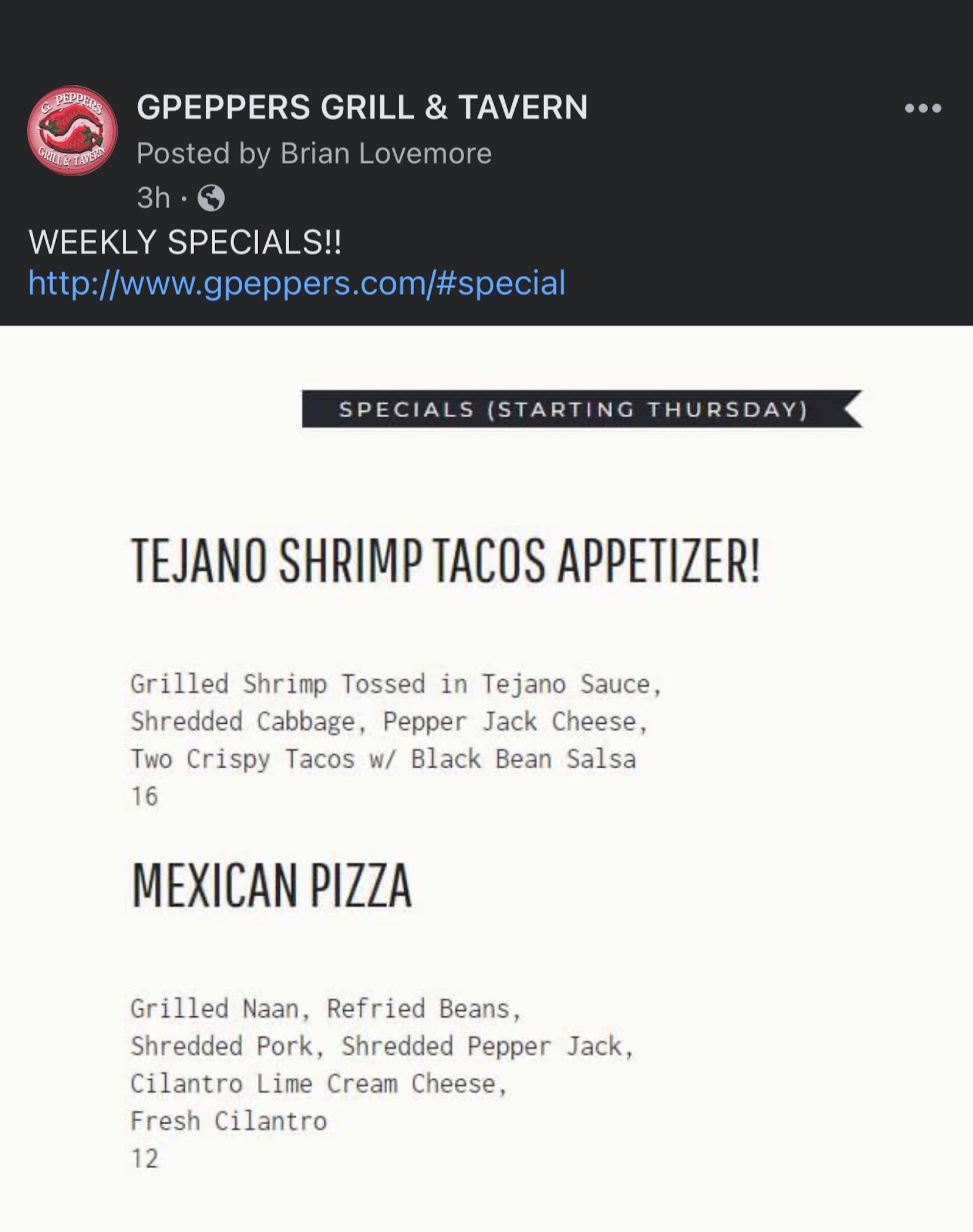
Task: Click the Grilled Naan, Refried Beans line
Action: tap(325, 1009)
